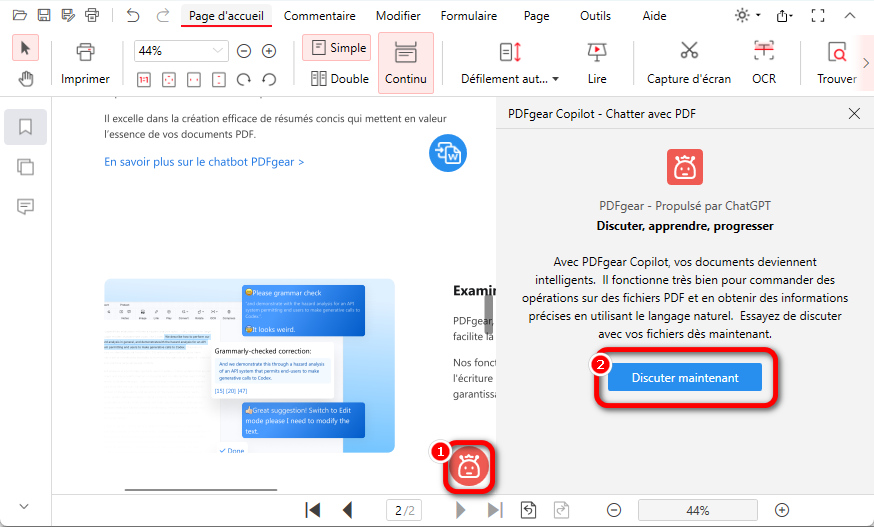The width and height of the screenshot is (874, 527).
Task: Zoom in using the status bar plus
Action: point(782,510)
